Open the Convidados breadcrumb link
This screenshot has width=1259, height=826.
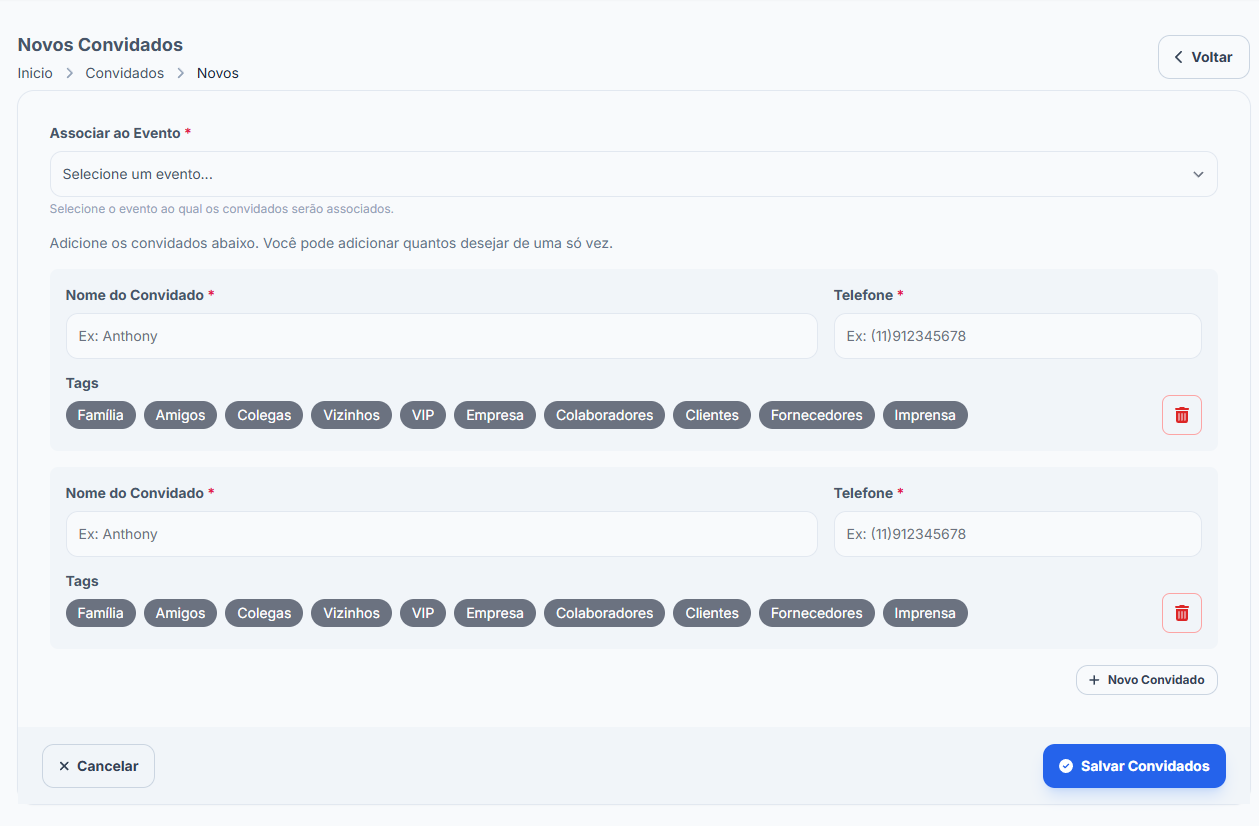(x=125, y=73)
